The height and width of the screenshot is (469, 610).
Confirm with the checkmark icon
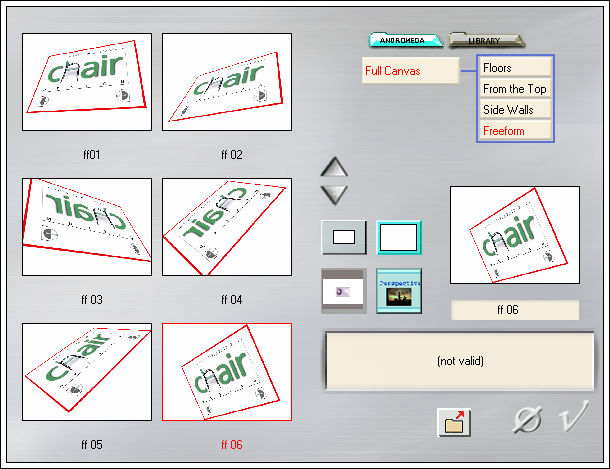pyautogui.click(x=574, y=416)
